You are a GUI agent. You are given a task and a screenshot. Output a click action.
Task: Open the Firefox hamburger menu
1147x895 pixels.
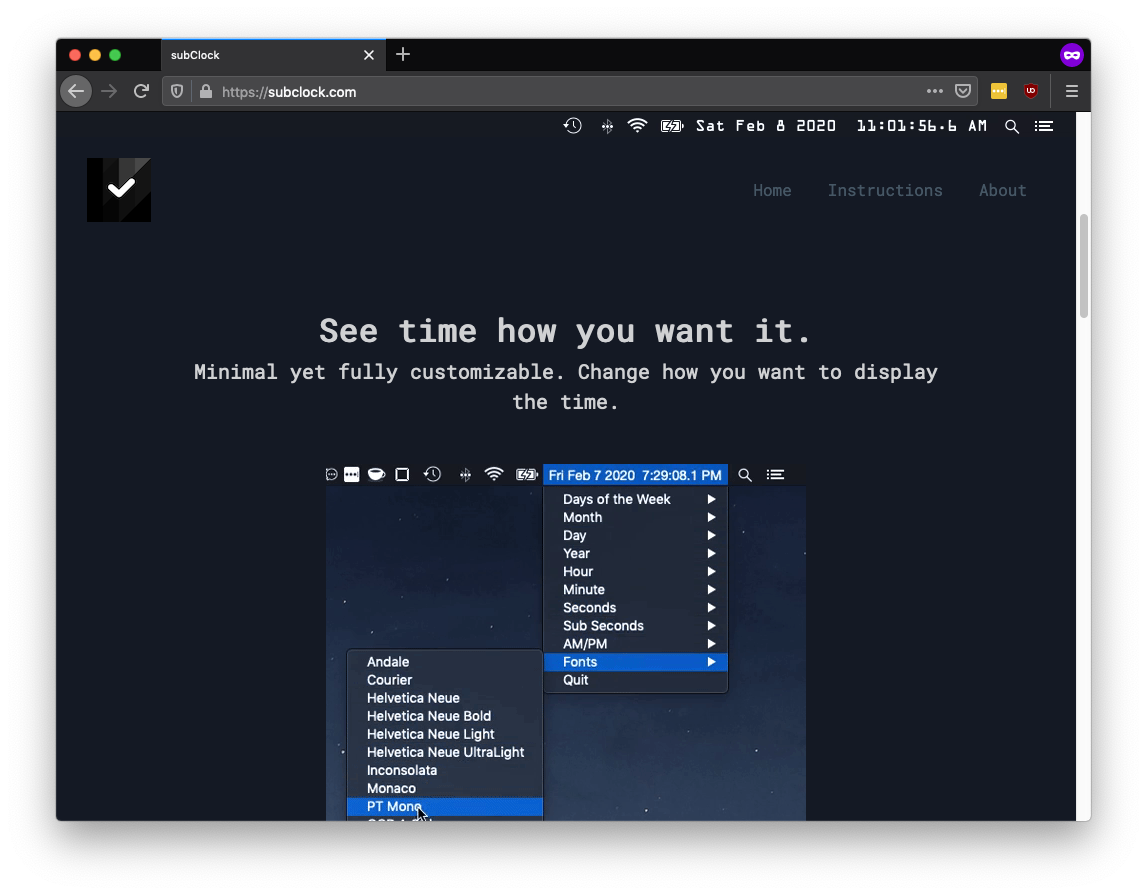(1072, 91)
